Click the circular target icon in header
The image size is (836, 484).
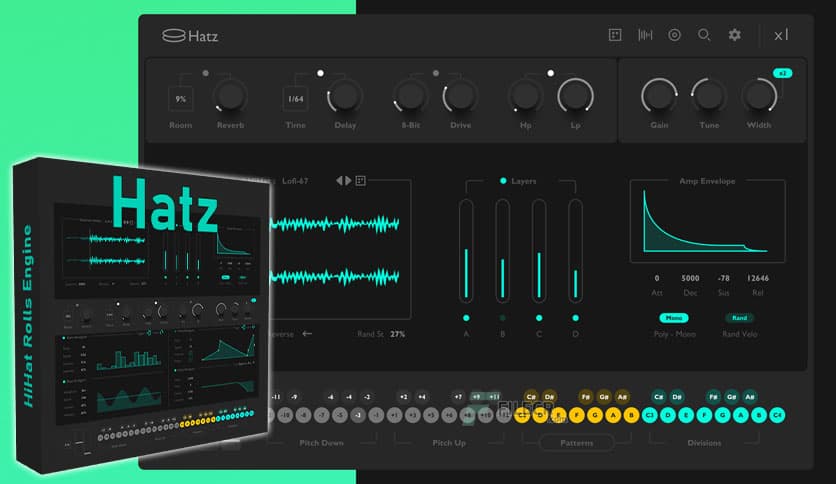(674, 35)
